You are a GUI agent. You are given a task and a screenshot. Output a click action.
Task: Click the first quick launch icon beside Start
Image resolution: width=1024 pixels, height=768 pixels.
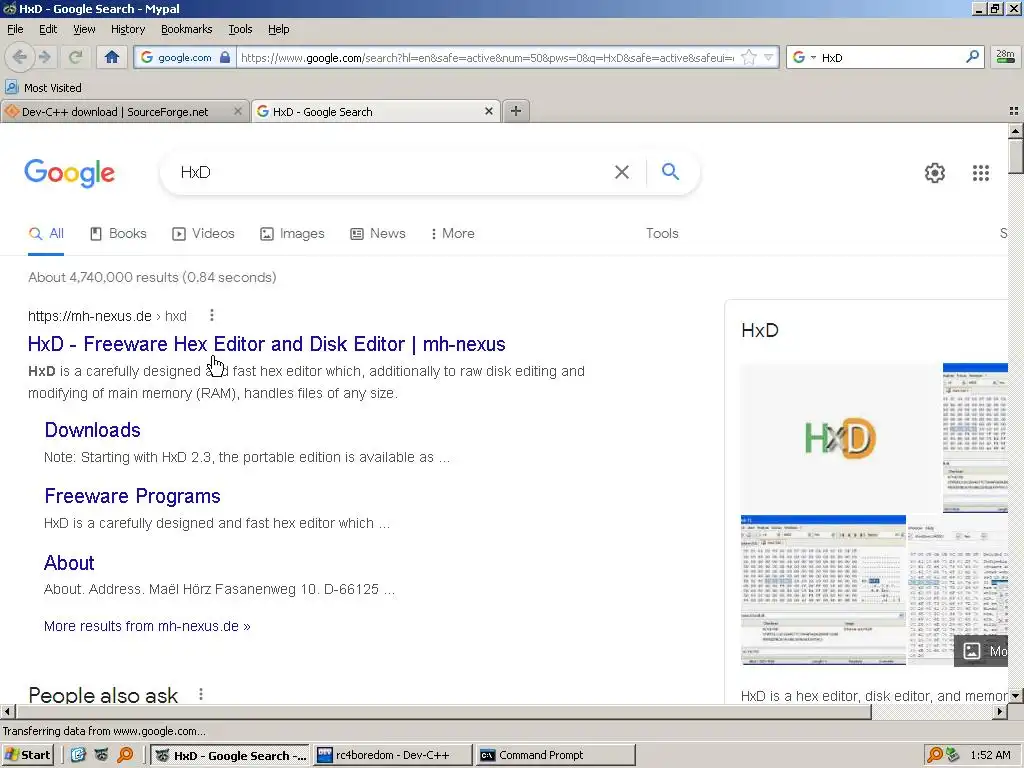[78, 755]
